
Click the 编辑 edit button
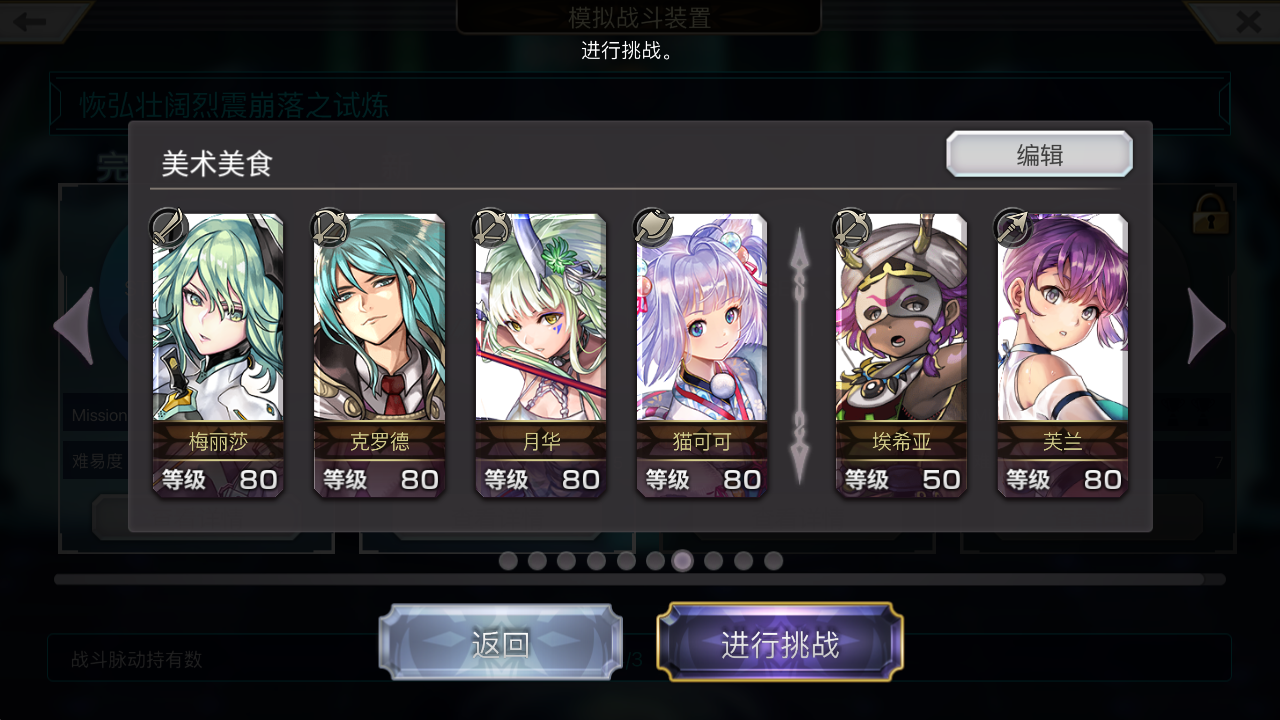click(1040, 154)
